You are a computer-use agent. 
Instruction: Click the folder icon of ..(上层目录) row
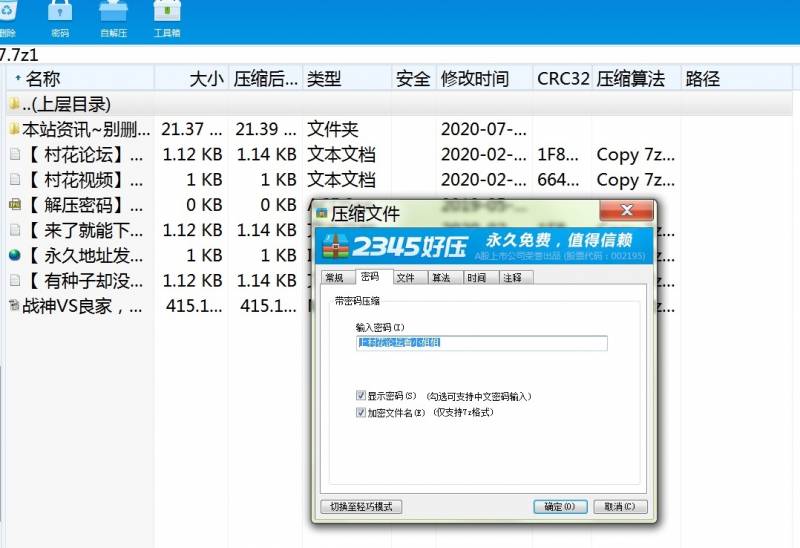tap(15, 104)
